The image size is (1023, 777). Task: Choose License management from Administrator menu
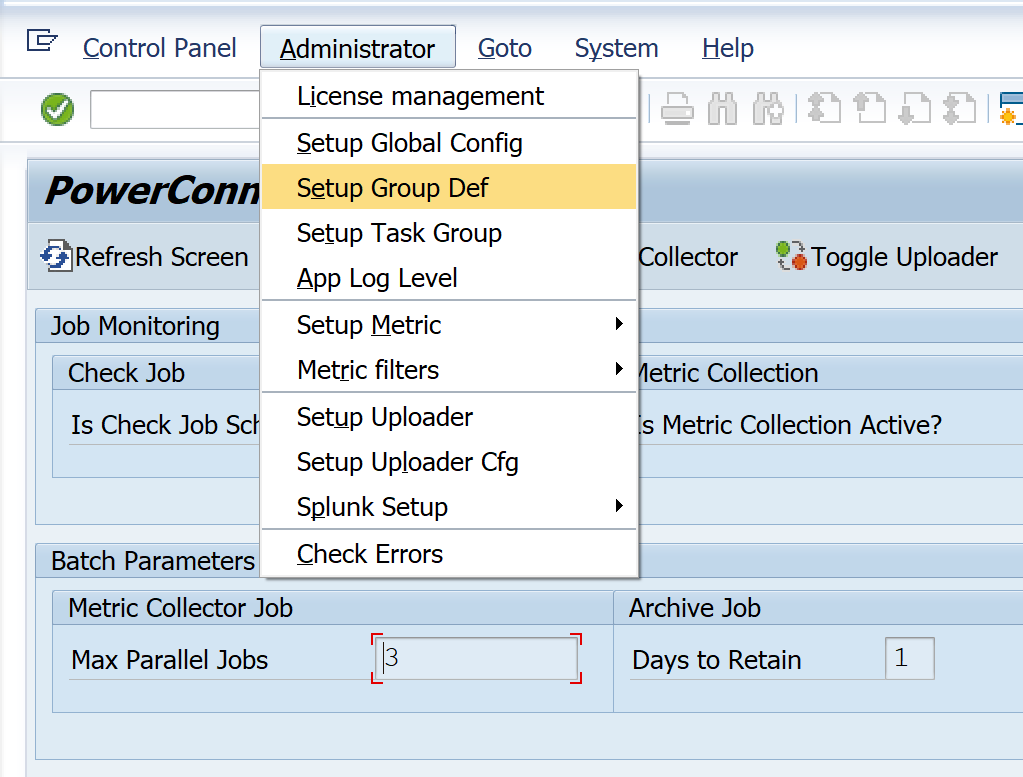[x=420, y=96]
